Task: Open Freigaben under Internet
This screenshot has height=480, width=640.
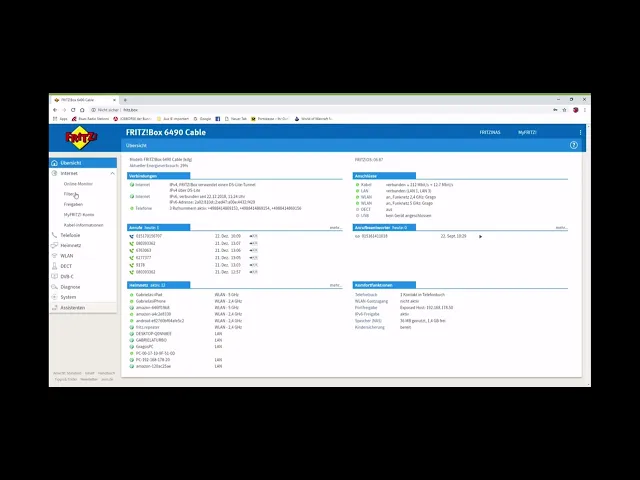Action: click(x=73, y=204)
